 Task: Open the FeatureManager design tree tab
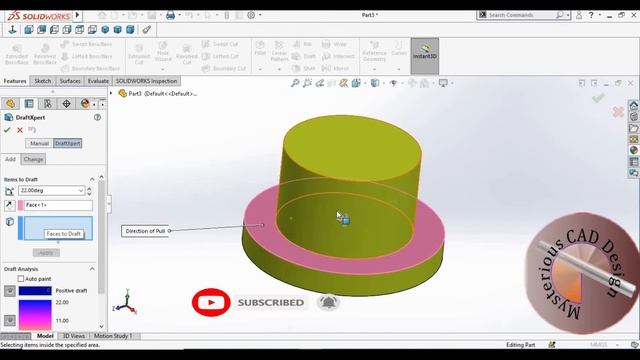click(10, 104)
